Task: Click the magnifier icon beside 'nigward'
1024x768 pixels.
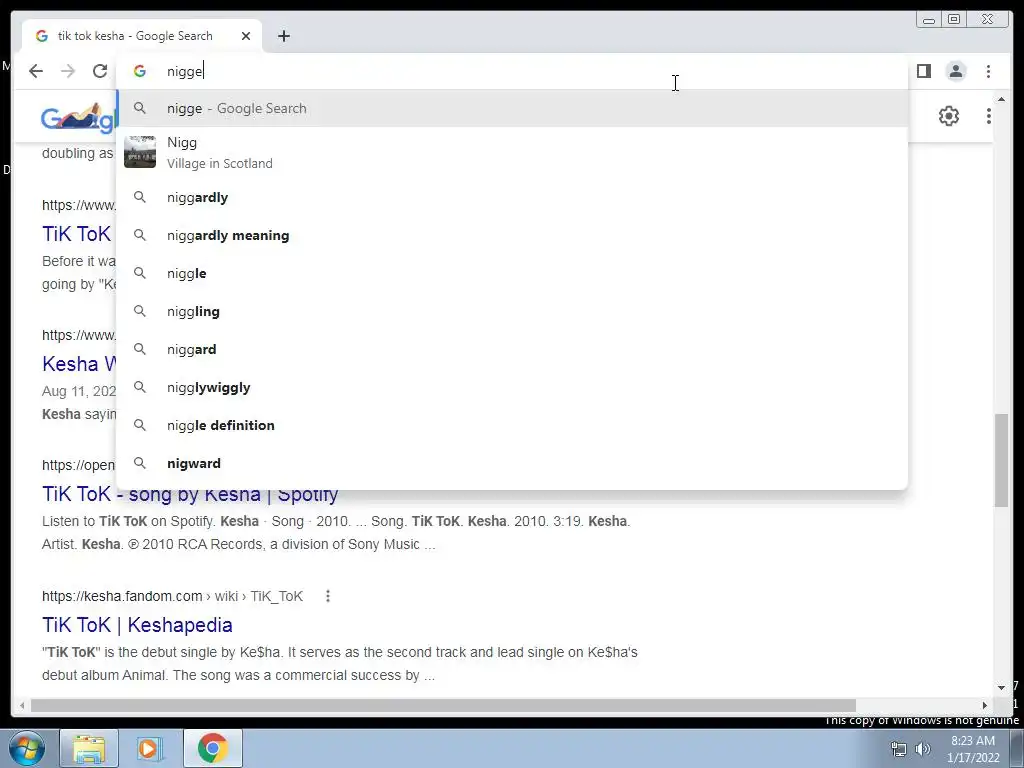Action: coord(140,463)
